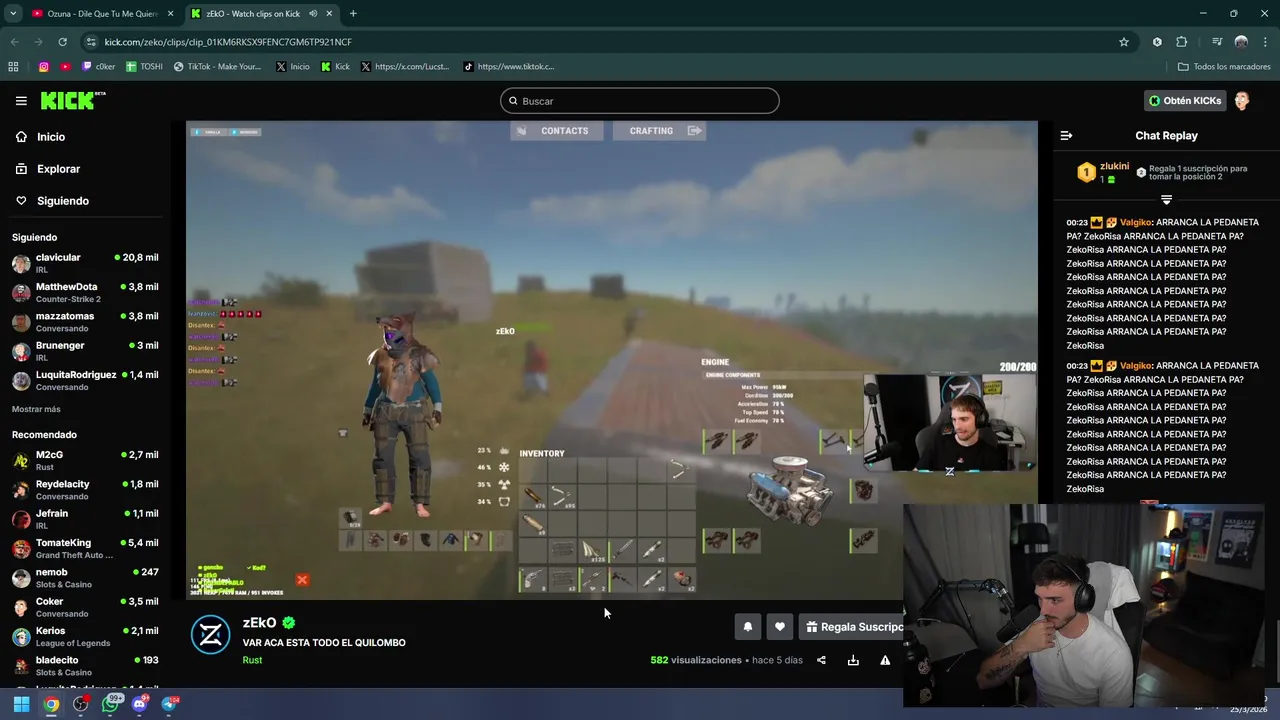The image size is (1280, 720).
Task: Open clavicular channel in Siguiendo list
Action: click(x=85, y=263)
